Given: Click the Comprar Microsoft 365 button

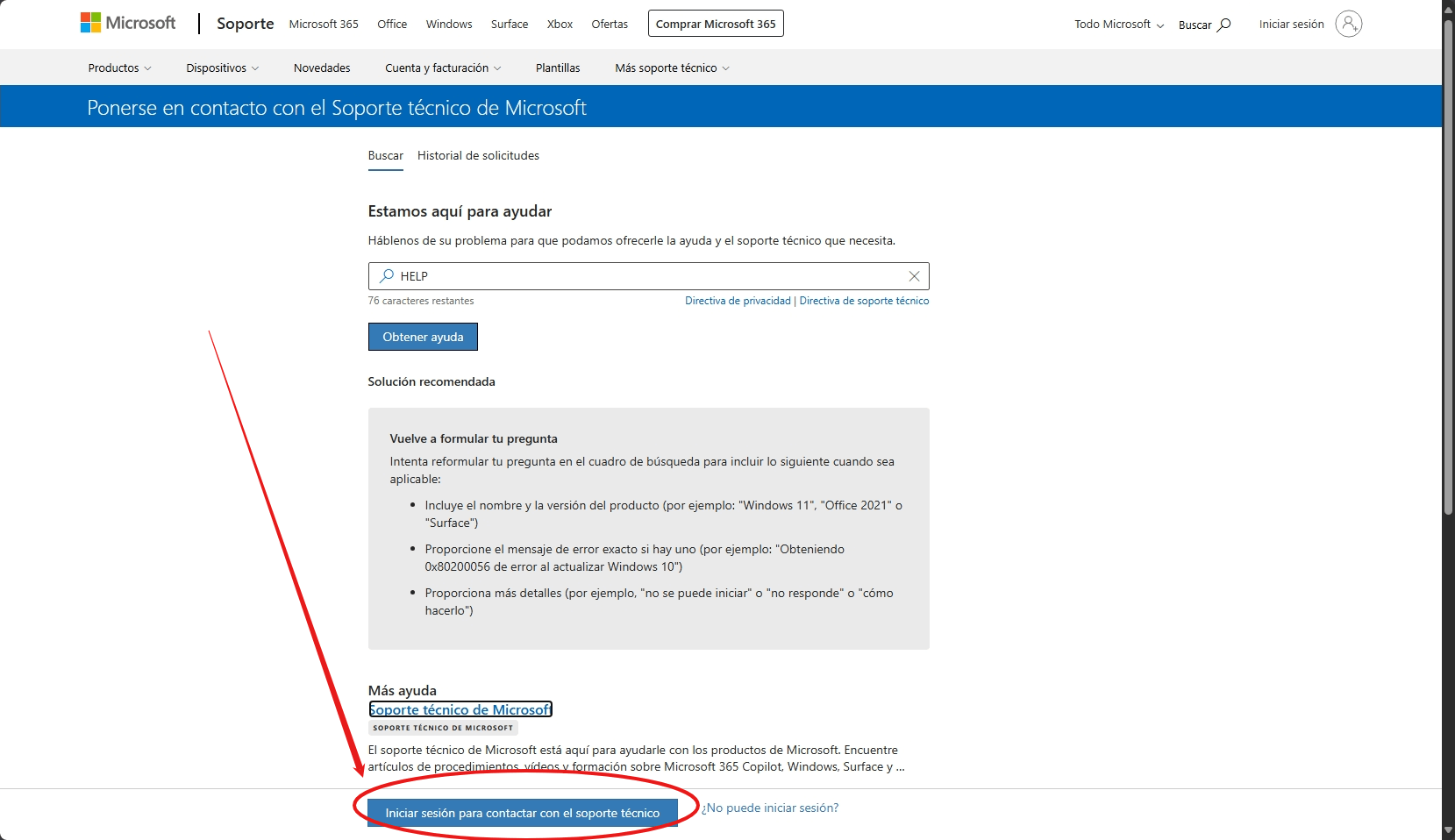Looking at the screenshot, I should [x=716, y=24].
